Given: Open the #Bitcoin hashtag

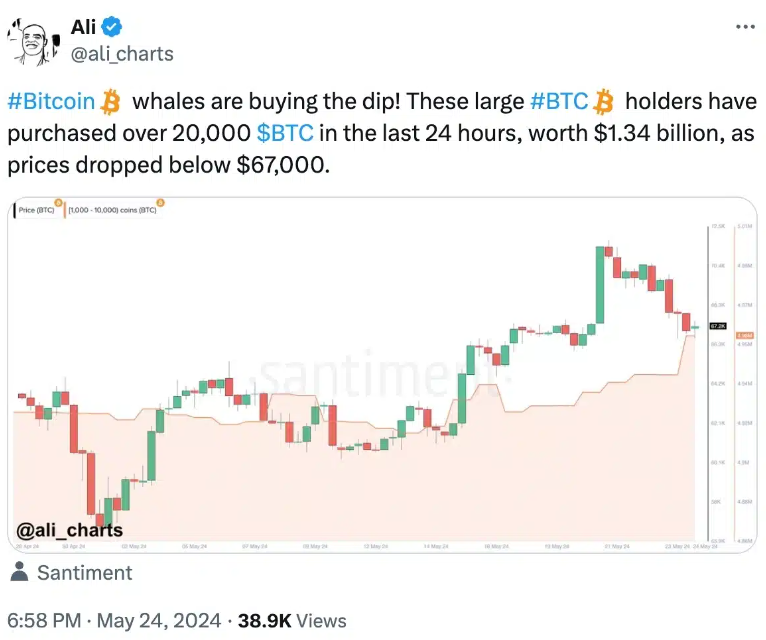Looking at the screenshot, I should coord(51,102).
